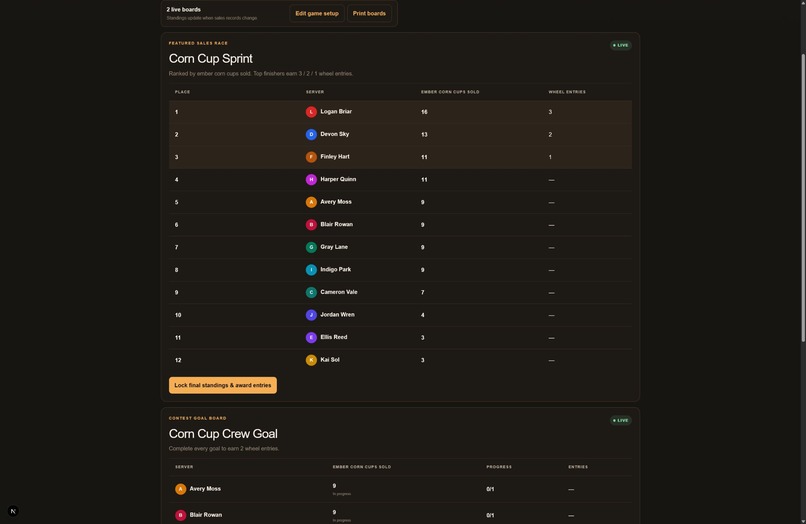
Task: Click the name Kai Sol
Action: pos(330,360)
